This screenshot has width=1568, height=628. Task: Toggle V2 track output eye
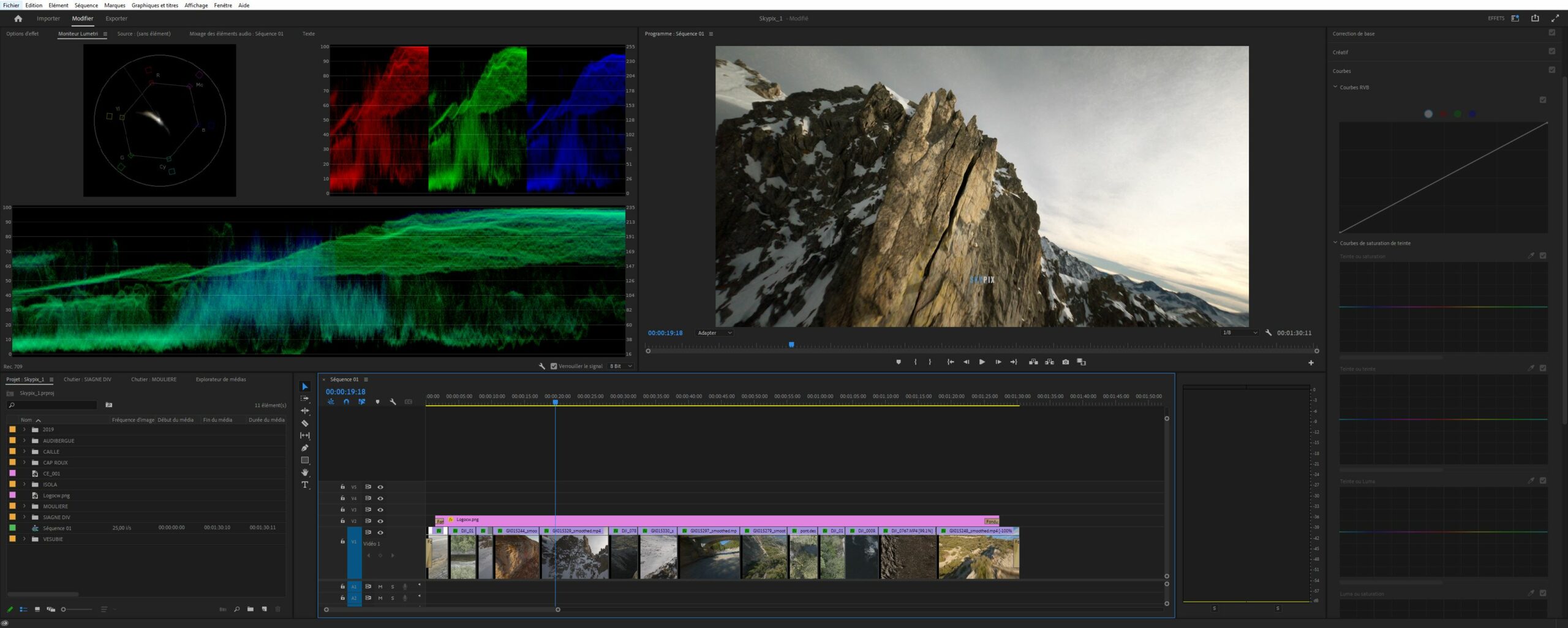pos(380,521)
